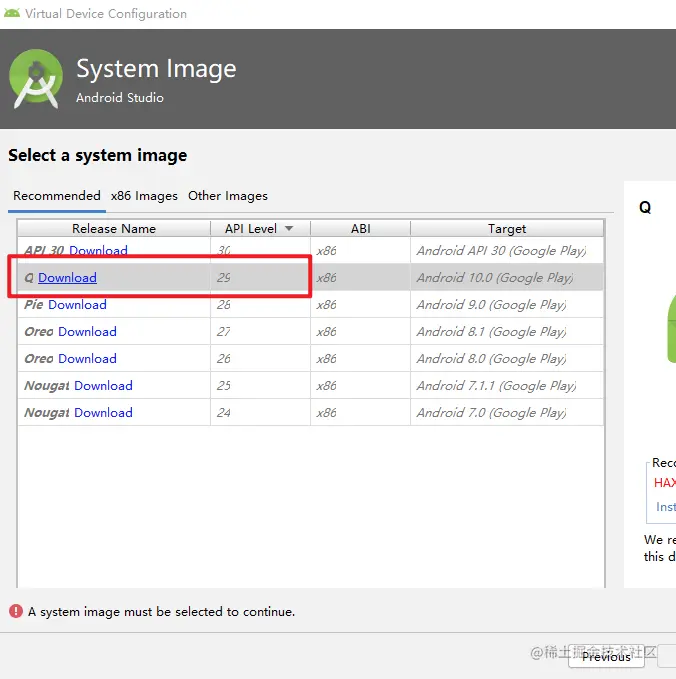Select the Android 7.0 (Google Play) cell
676x679 pixels.
507,413
